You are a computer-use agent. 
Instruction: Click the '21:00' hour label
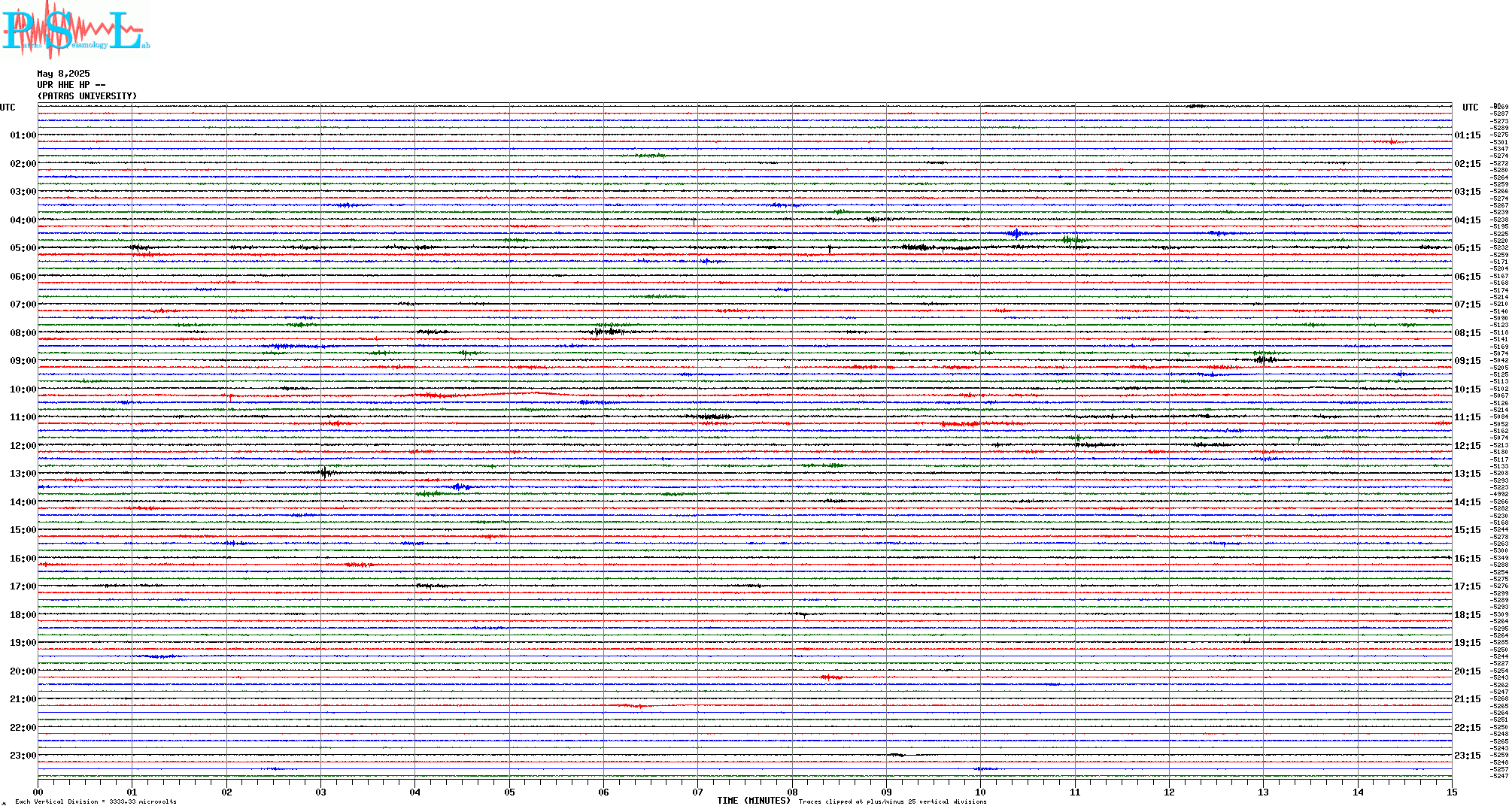pos(23,699)
